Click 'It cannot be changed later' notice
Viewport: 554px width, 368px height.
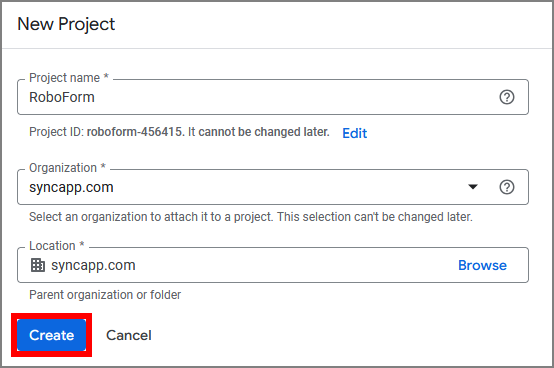pyautogui.click(x=258, y=132)
